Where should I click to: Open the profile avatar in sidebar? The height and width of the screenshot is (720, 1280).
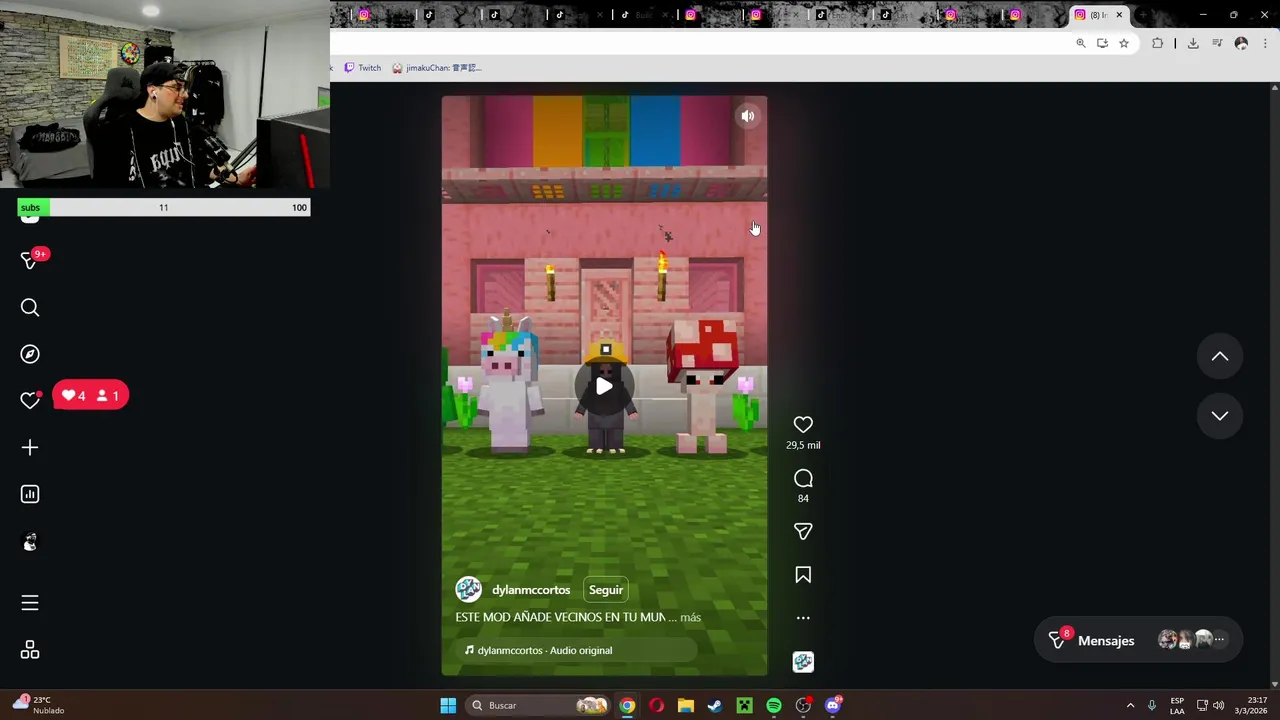(30, 542)
